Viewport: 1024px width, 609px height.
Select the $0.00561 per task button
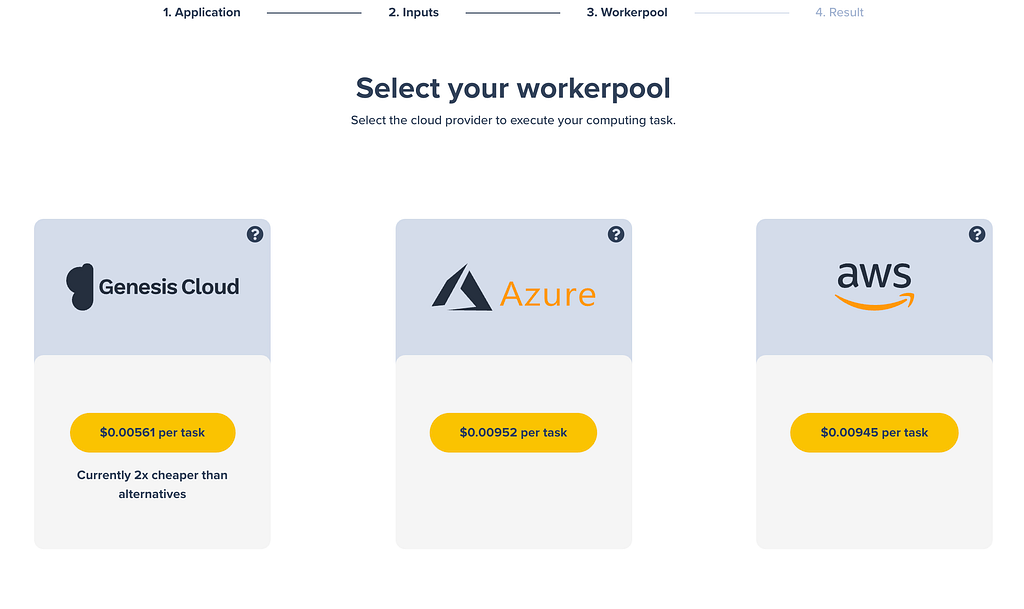pyautogui.click(x=152, y=433)
